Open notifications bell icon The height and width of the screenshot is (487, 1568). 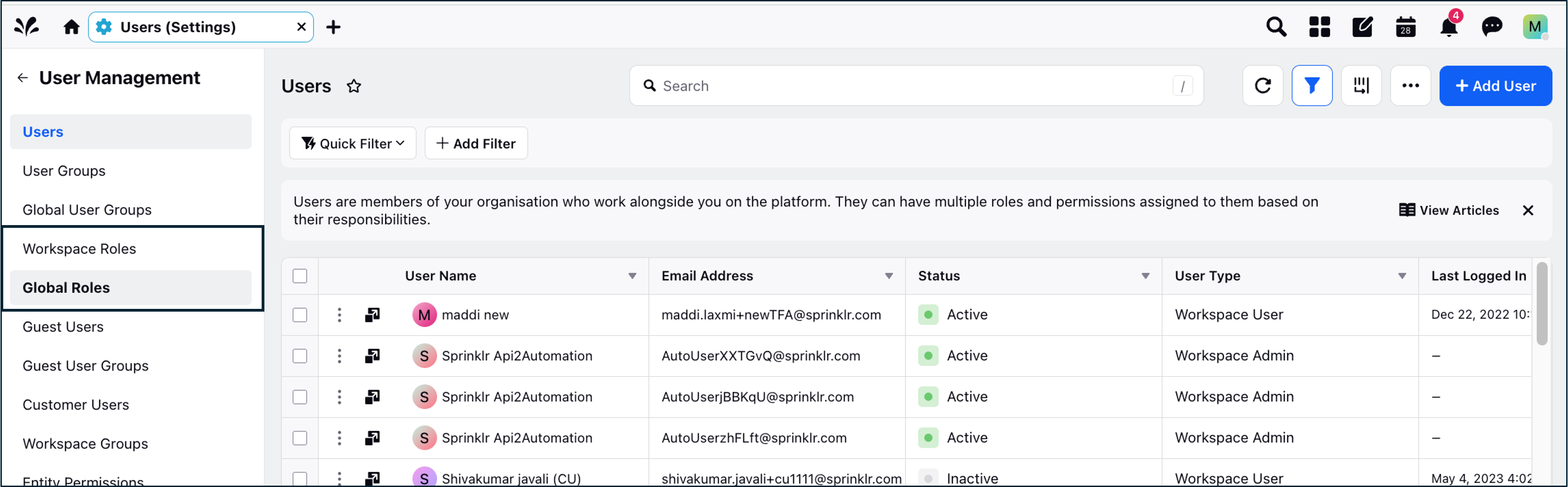[x=1449, y=27]
